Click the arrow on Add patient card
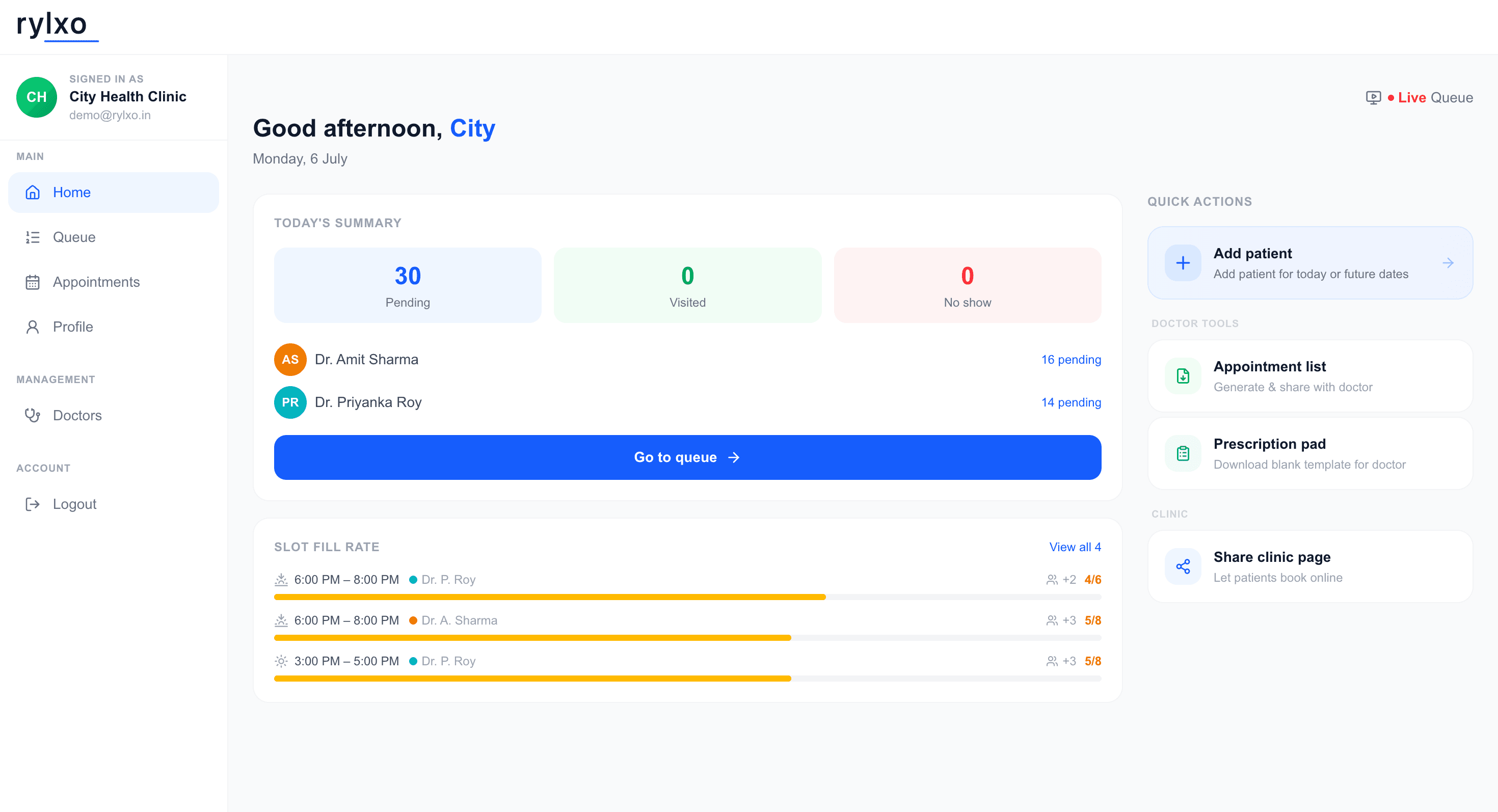Viewport: 1498px width, 812px height. (x=1448, y=263)
